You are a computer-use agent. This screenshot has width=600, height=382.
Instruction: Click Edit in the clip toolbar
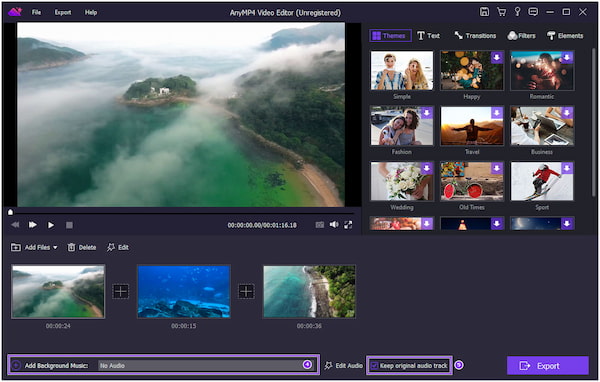[118, 248]
